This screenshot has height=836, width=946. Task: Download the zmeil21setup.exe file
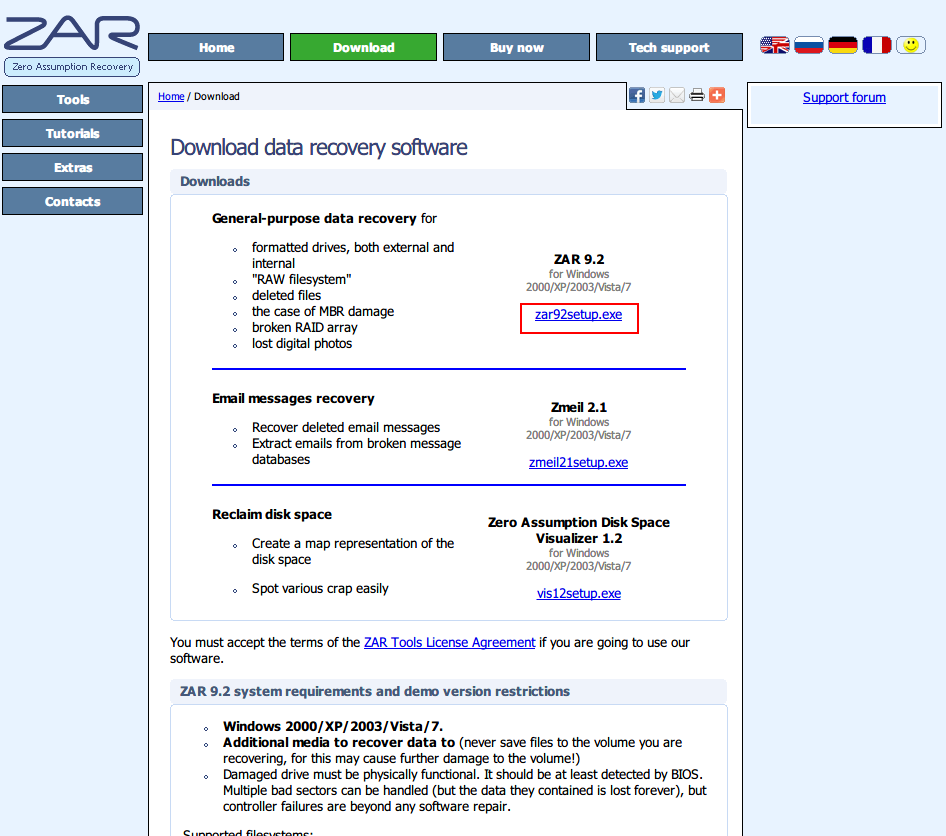578,463
